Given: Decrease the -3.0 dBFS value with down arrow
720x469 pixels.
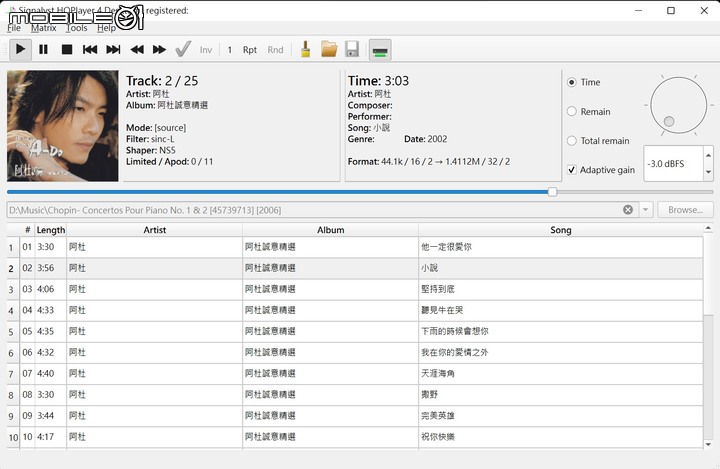Looking at the screenshot, I should click(709, 172).
